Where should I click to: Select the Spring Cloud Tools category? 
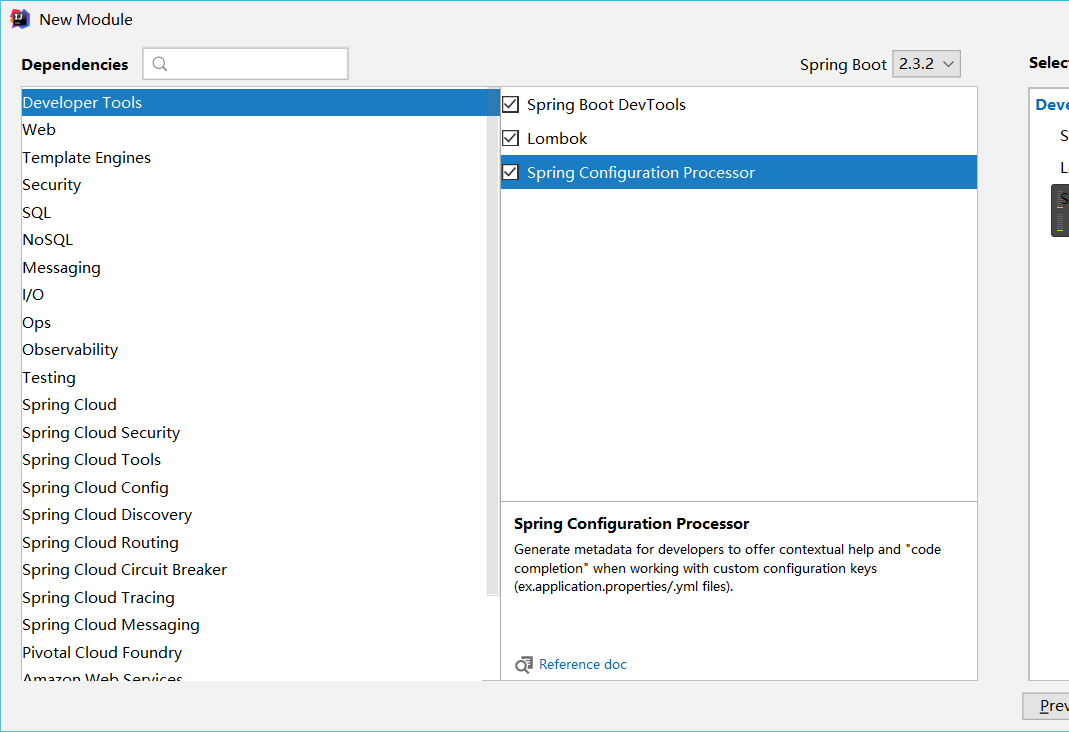pos(254,460)
